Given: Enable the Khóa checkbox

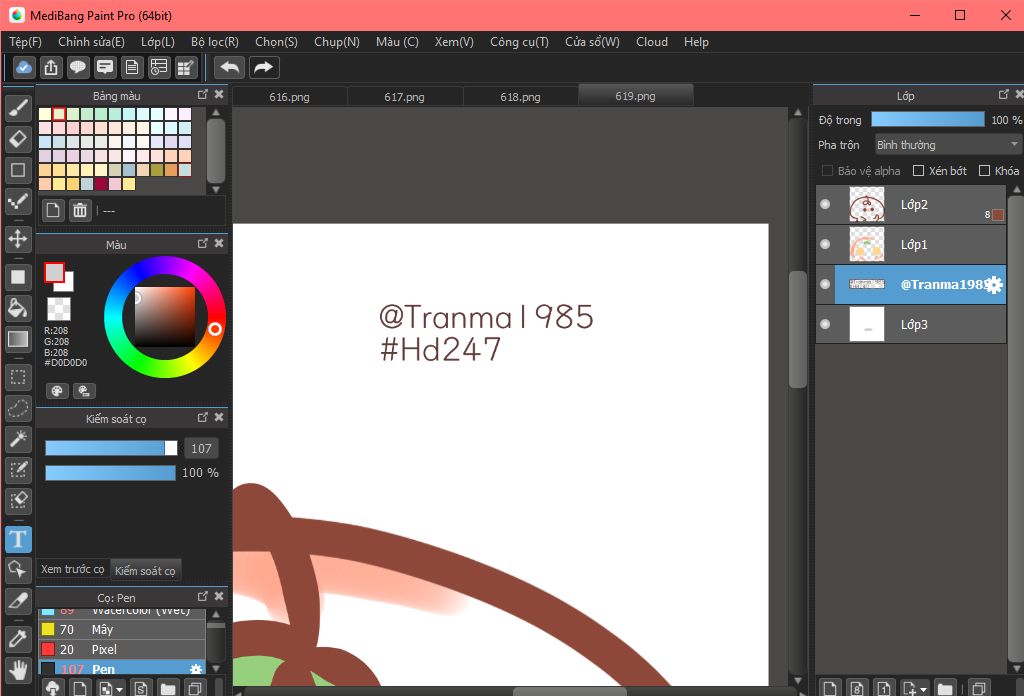Looking at the screenshot, I should pyautogui.click(x=984, y=170).
